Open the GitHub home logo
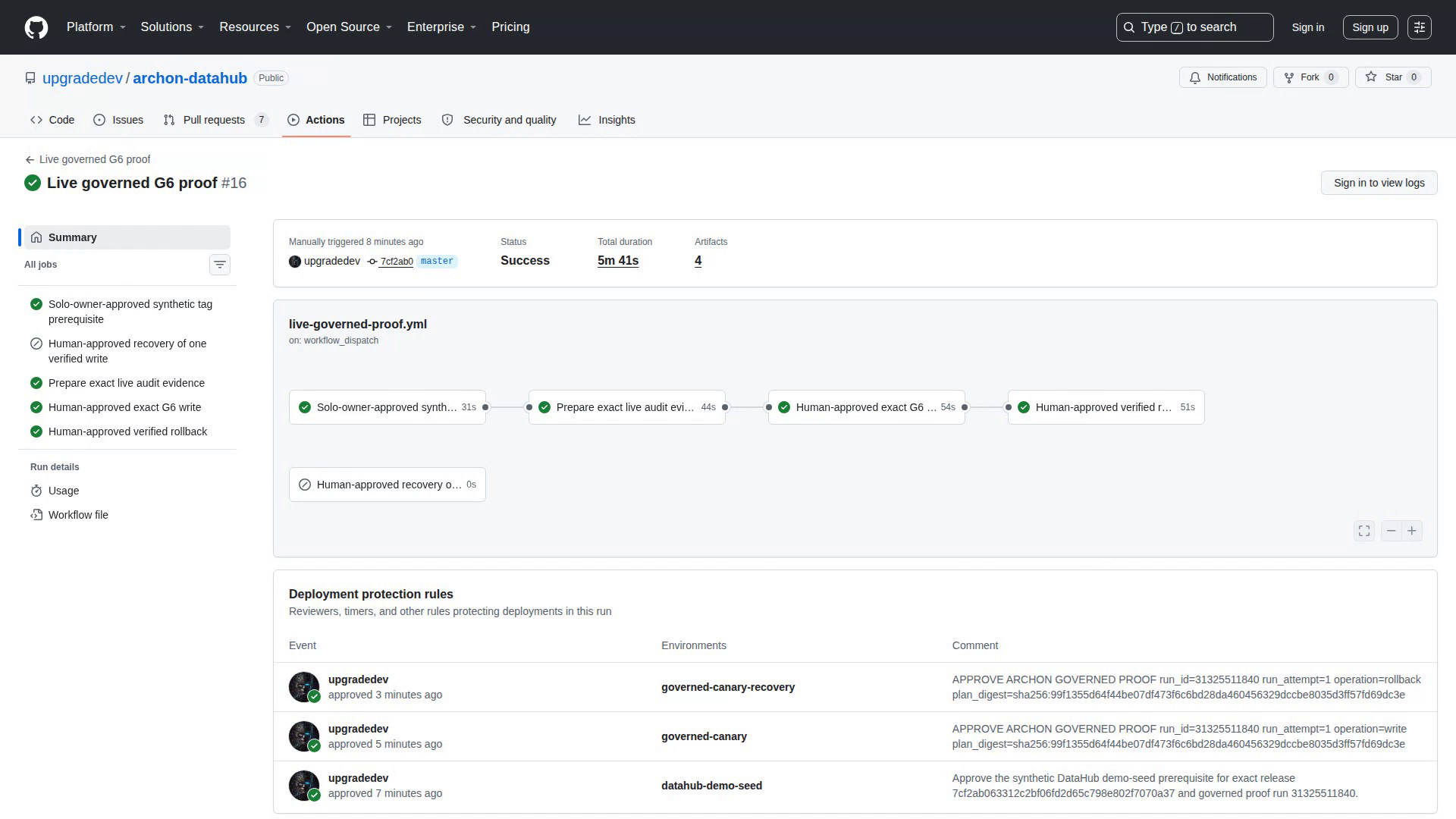Screen dimensions: 1456x819 tap(36, 27)
